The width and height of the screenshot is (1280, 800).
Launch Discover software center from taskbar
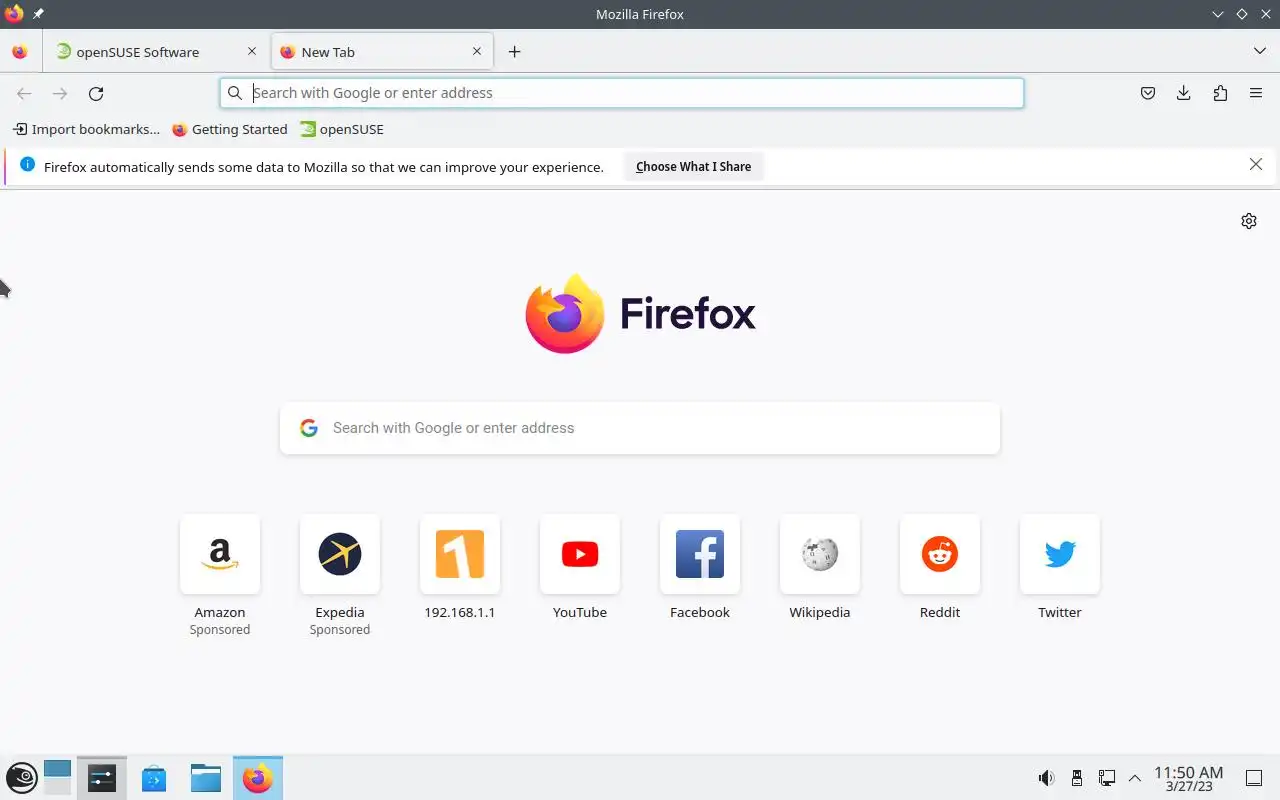click(154, 778)
